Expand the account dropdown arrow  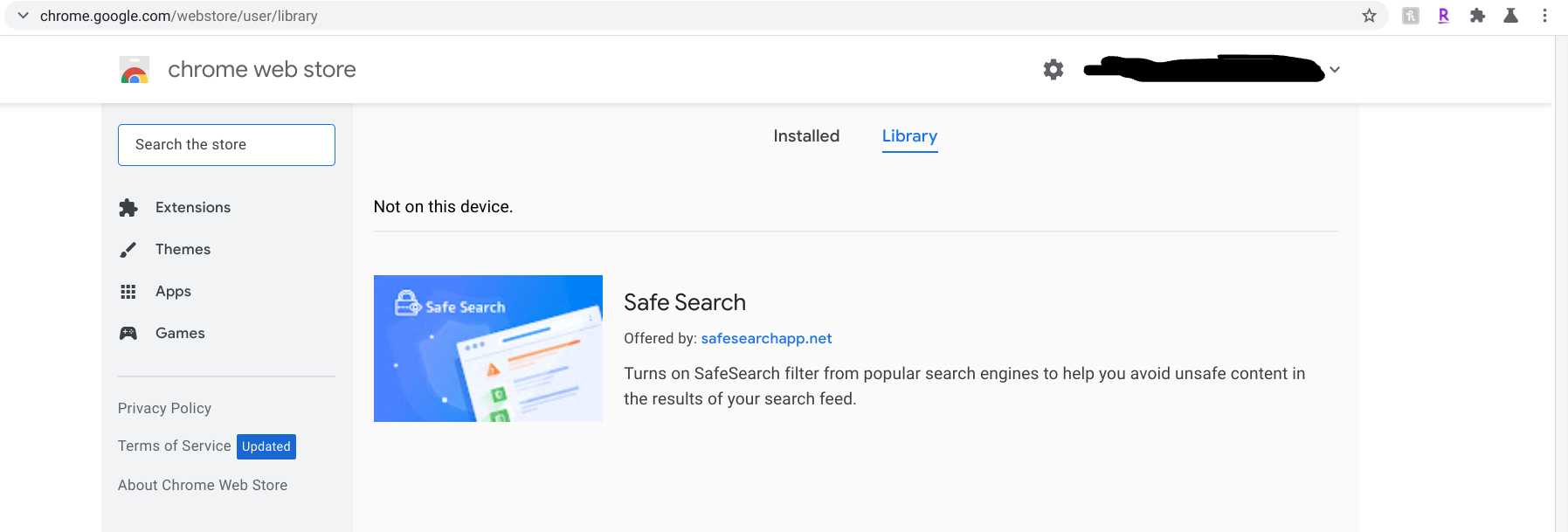[x=1335, y=70]
